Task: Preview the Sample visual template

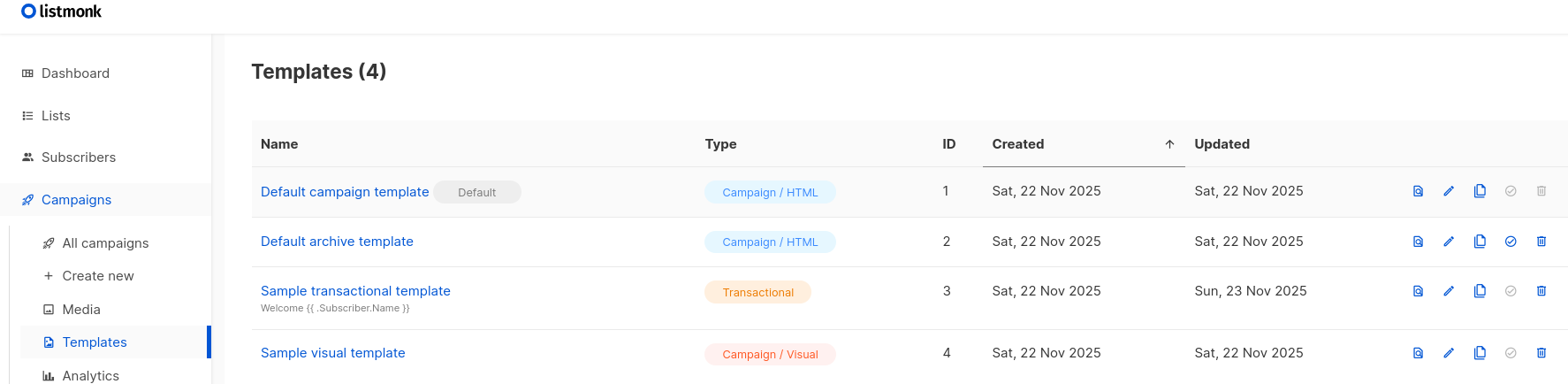Action: pyautogui.click(x=1418, y=353)
